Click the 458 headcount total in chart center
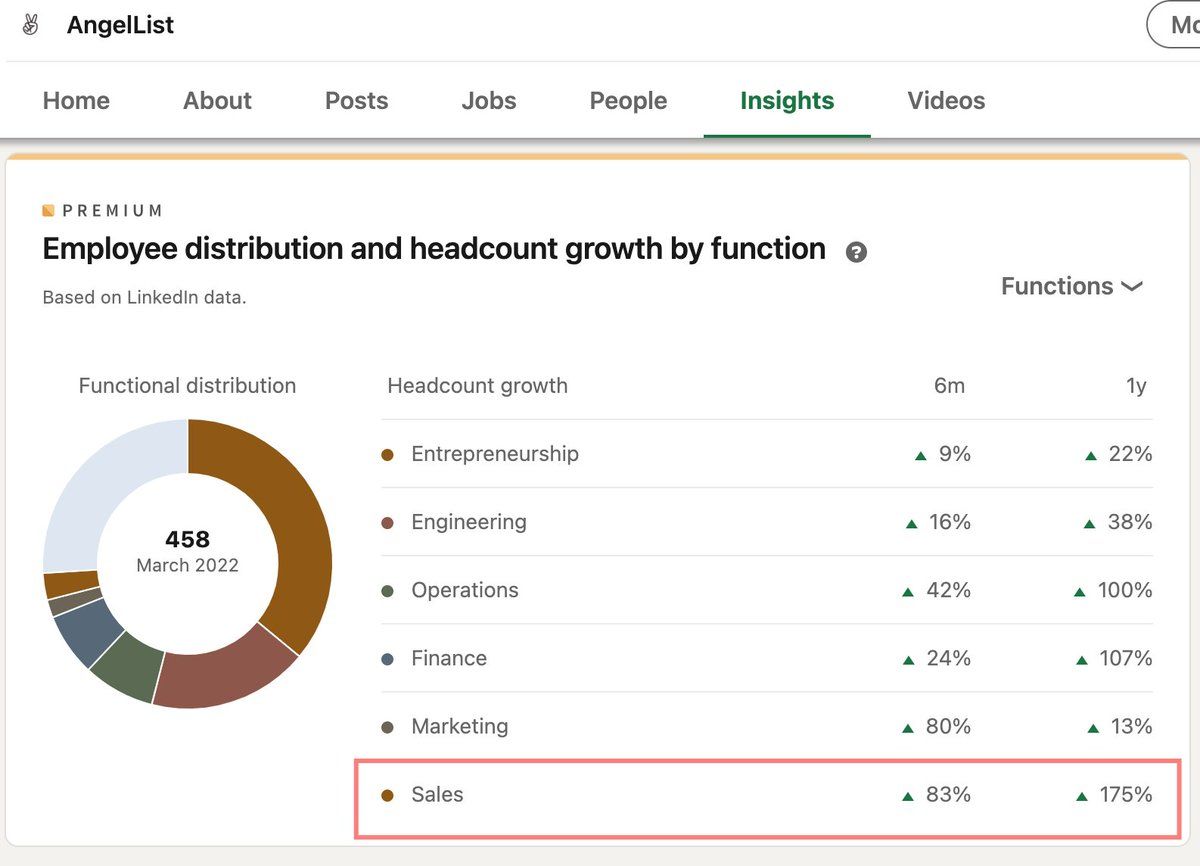1200x866 pixels. point(187,540)
